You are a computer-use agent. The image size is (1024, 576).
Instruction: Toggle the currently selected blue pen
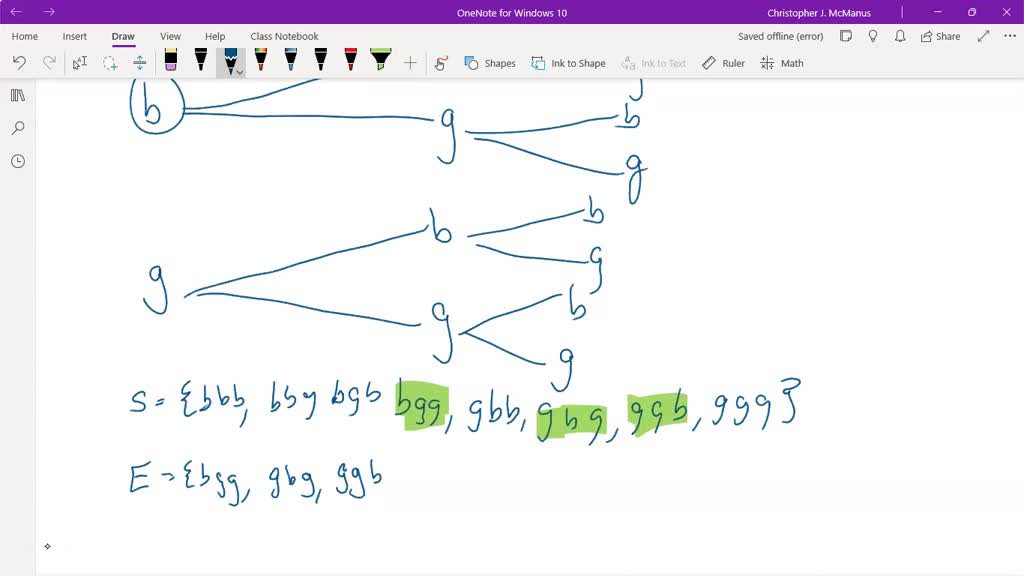pyautogui.click(x=231, y=60)
